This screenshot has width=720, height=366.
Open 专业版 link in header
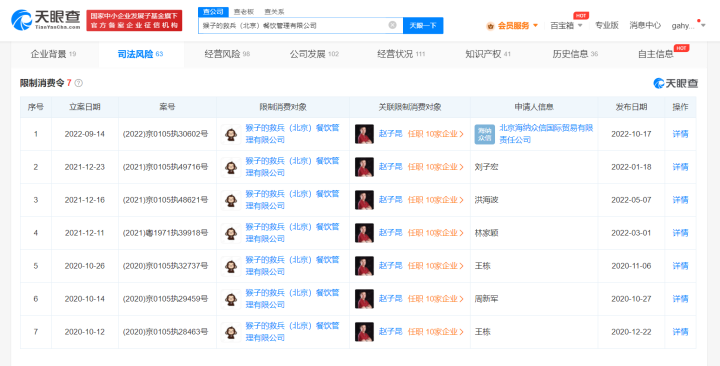pyautogui.click(x=607, y=26)
